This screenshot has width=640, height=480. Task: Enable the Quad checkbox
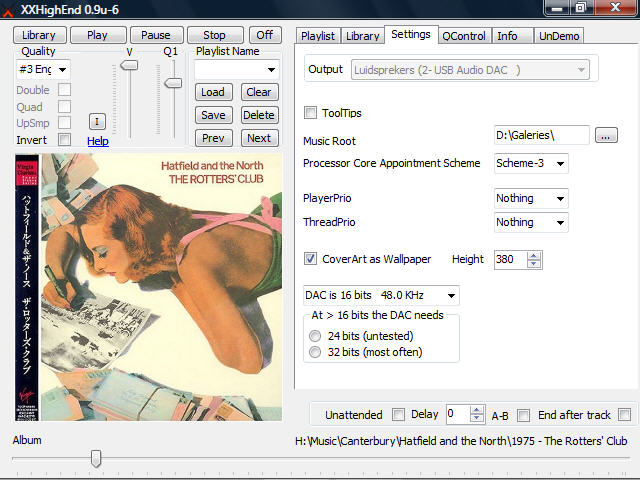pyautogui.click(x=64, y=107)
